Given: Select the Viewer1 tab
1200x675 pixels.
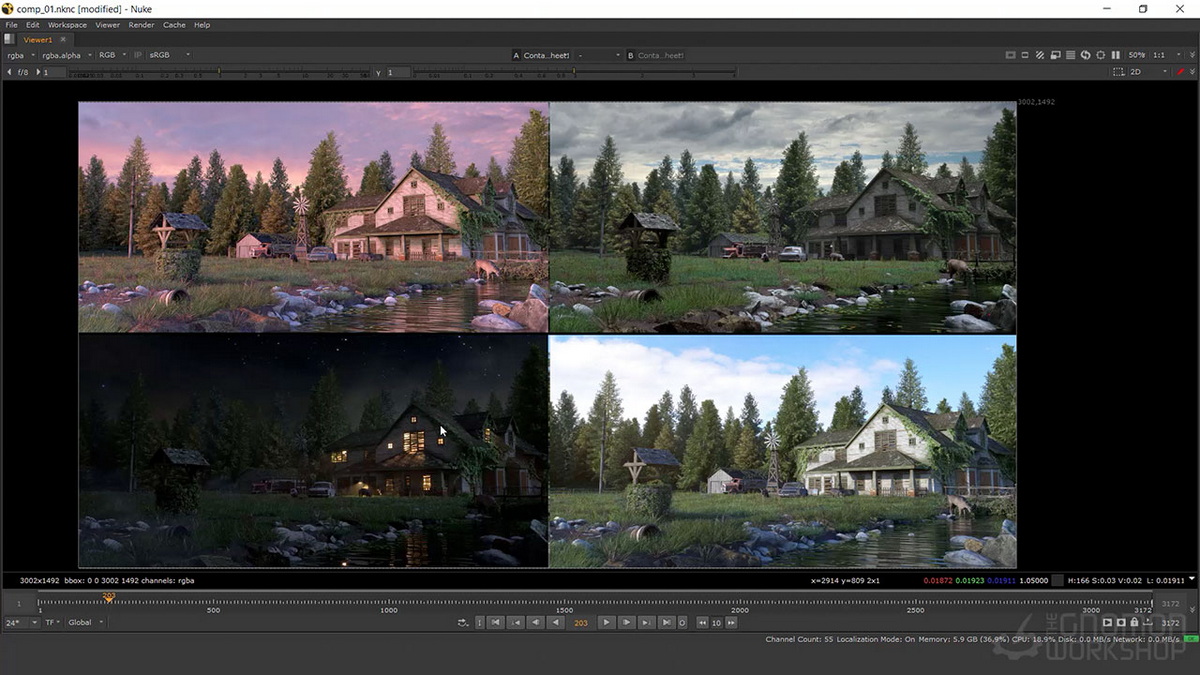Looking at the screenshot, I should pyautogui.click(x=38, y=39).
